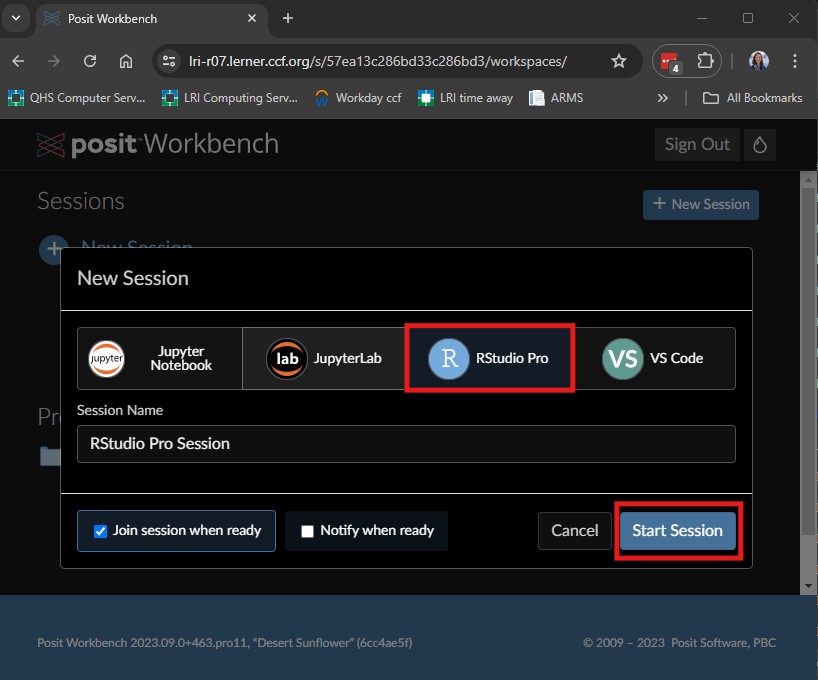Viewport: 818px width, 680px height.
Task: Open the LRI Computing Serv... bookmark
Action: [x=230, y=98]
